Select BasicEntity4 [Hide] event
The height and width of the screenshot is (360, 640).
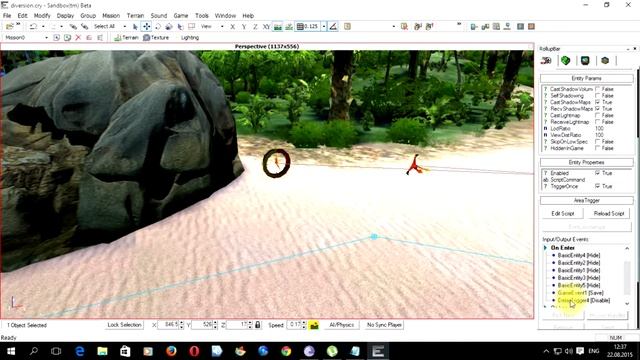click(579, 256)
